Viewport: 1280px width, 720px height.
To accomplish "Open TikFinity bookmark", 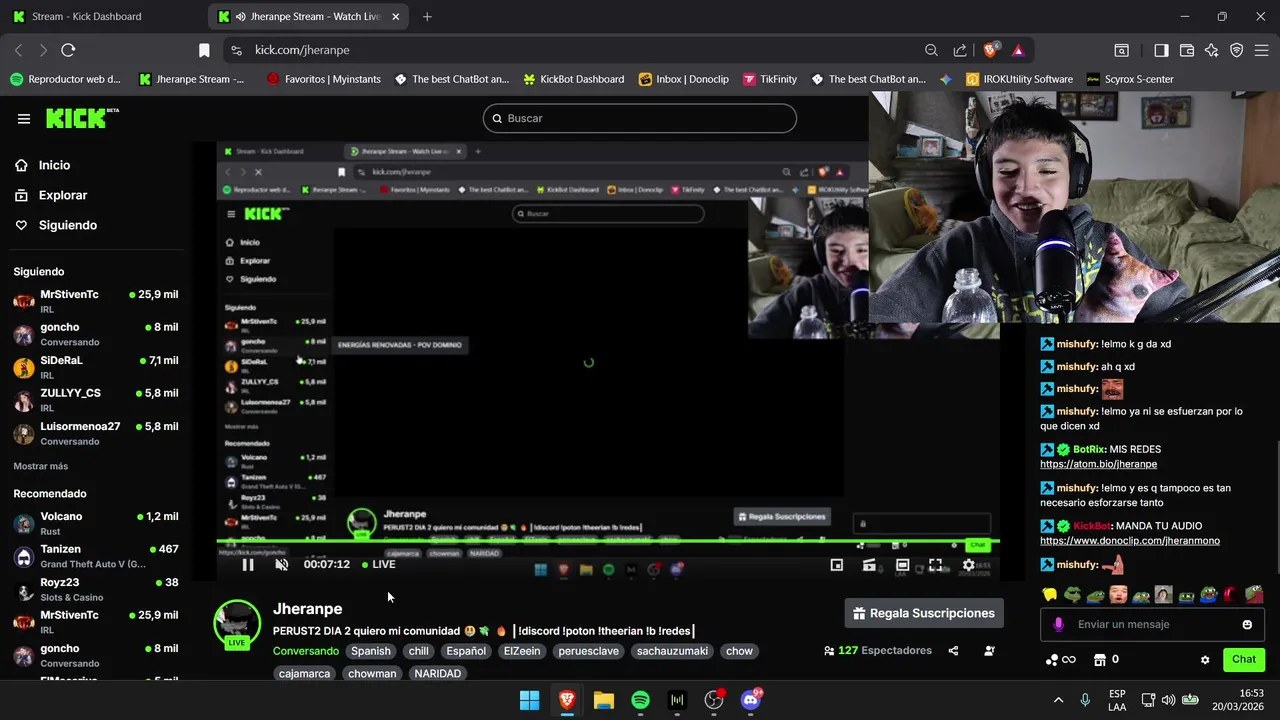I will pos(770,79).
